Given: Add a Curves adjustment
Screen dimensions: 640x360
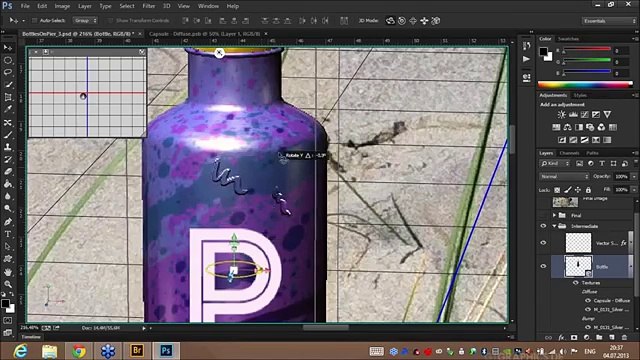Looking at the screenshot, I should point(584,115).
